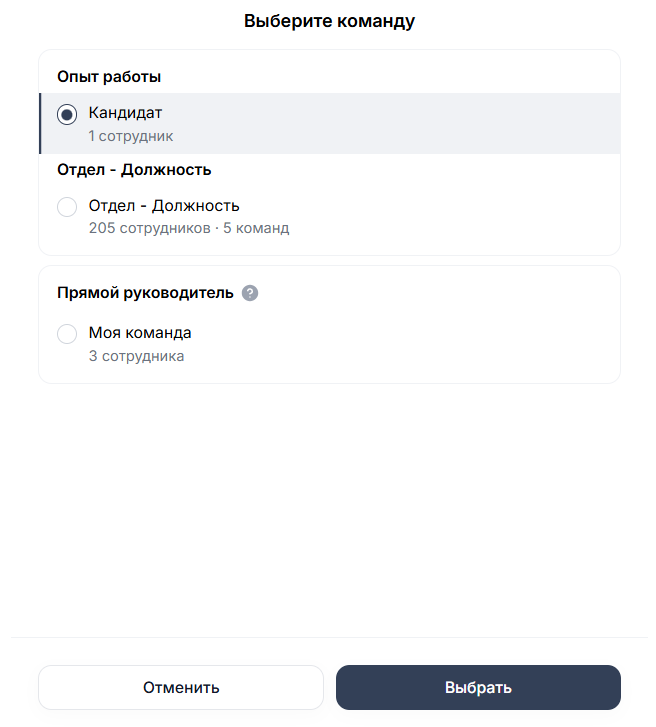Click the help question mark icon
This screenshot has height=727, width=656.
pyautogui.click(x=250, y=293)
